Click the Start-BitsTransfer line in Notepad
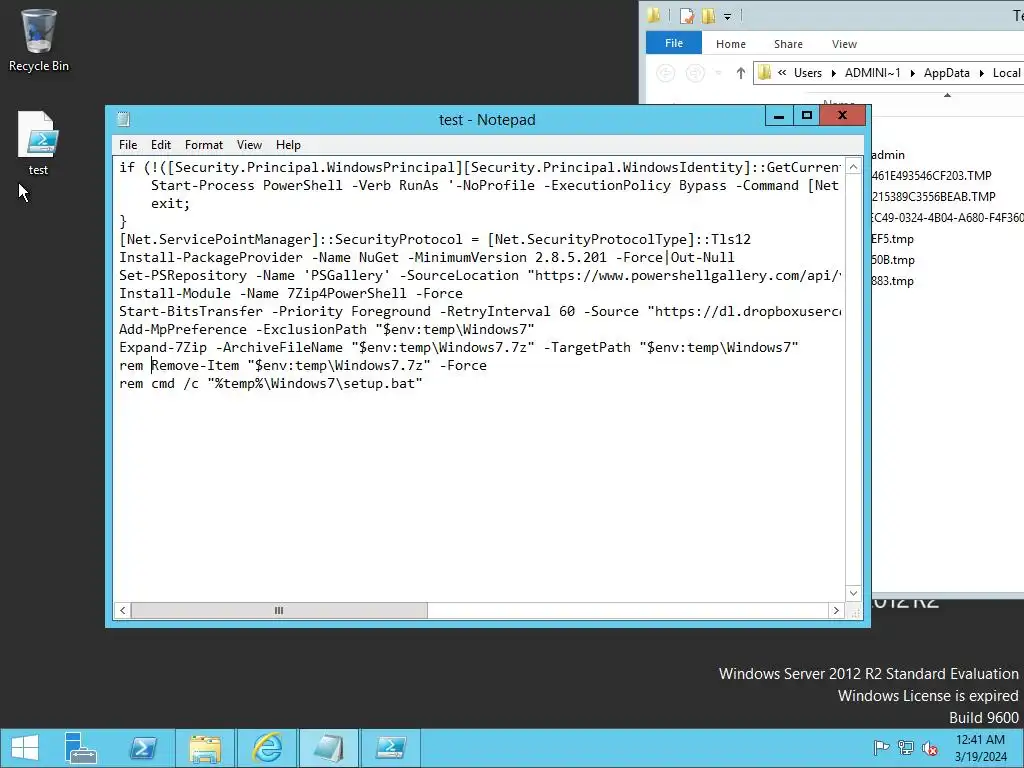Image resolution: width=1024 pixels, height=768 pixels. 480,312
